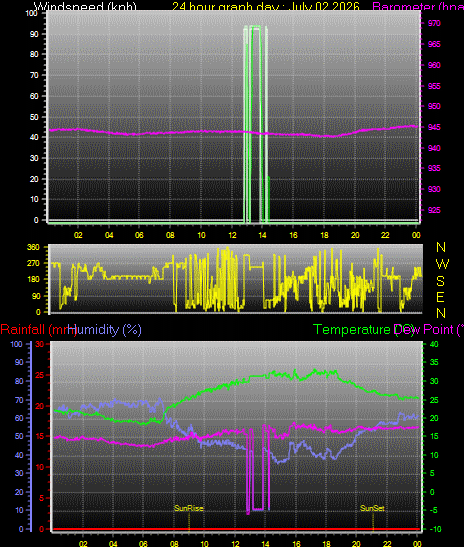Click the 40 value on green temperature axis
Viewport: 464px width, 547px height.
434,344
